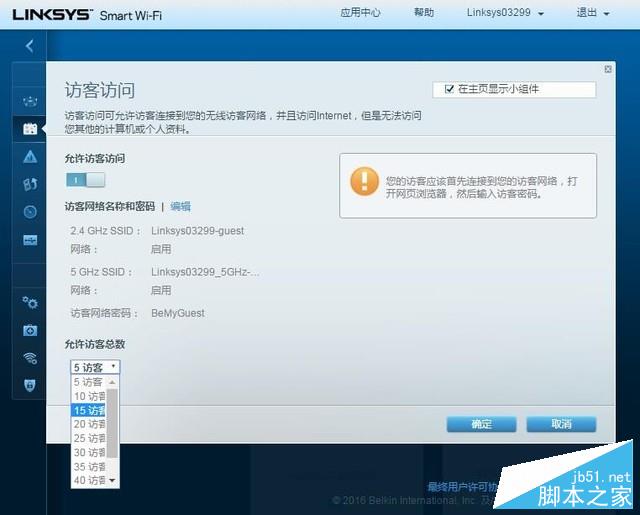Open the Guest Access sidebar icon
The image size is (640, 515).
point(30,129)
